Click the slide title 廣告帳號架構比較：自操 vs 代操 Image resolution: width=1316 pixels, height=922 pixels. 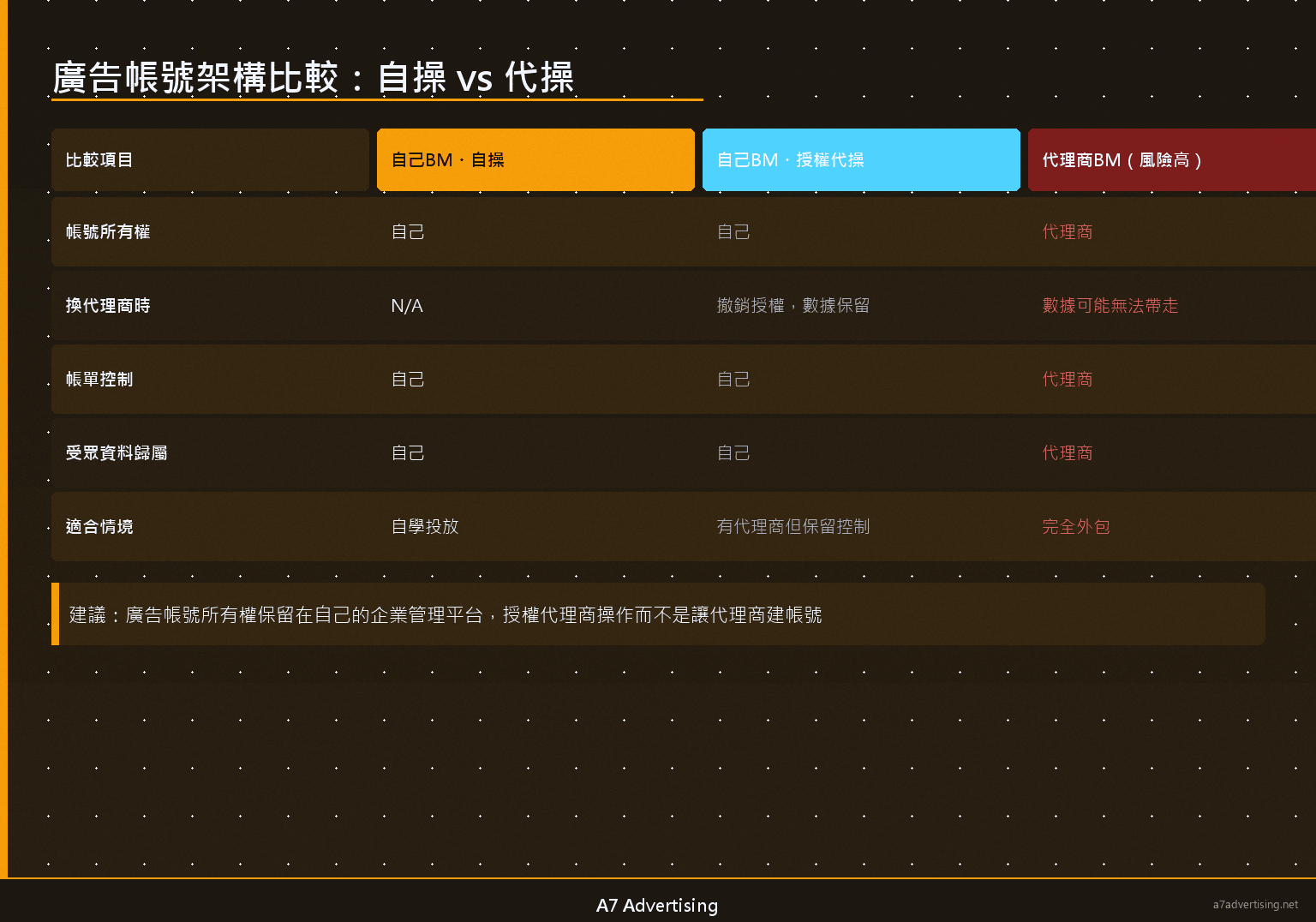[313, 77]
